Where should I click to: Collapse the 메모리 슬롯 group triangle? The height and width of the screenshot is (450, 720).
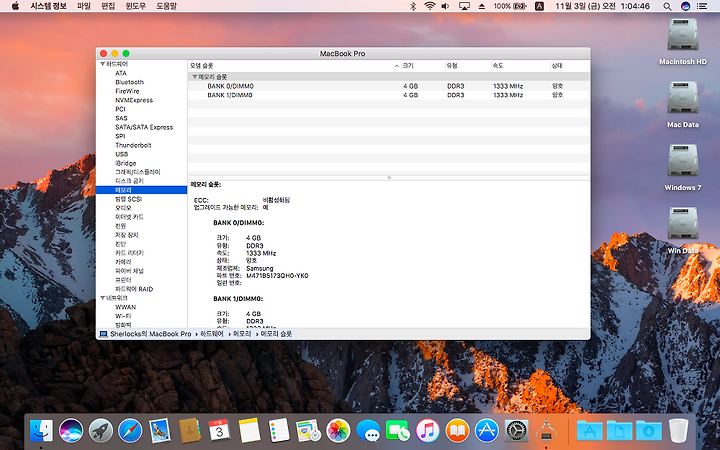(195, 77)
